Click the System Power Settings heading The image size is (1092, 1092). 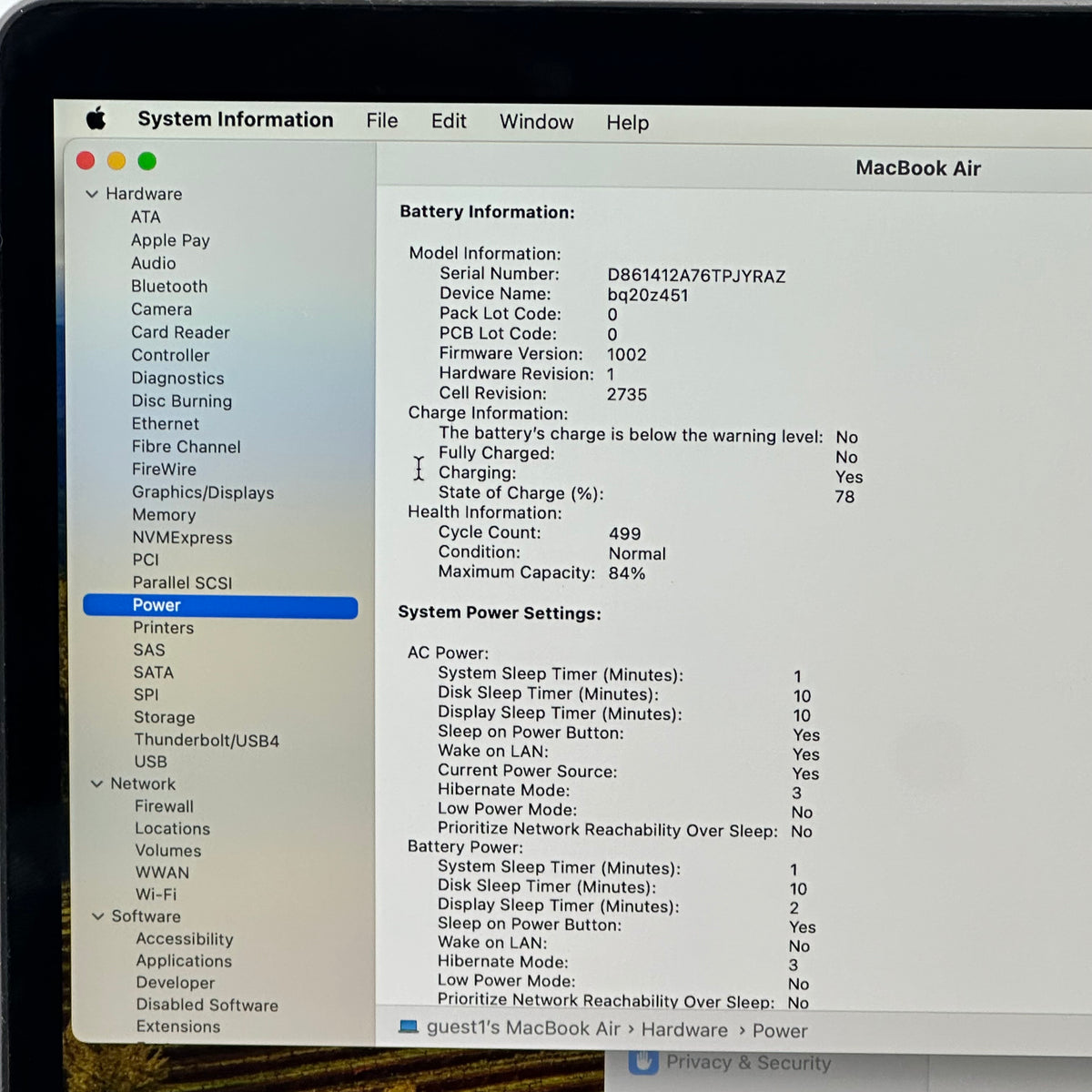[x=500, y=612]
